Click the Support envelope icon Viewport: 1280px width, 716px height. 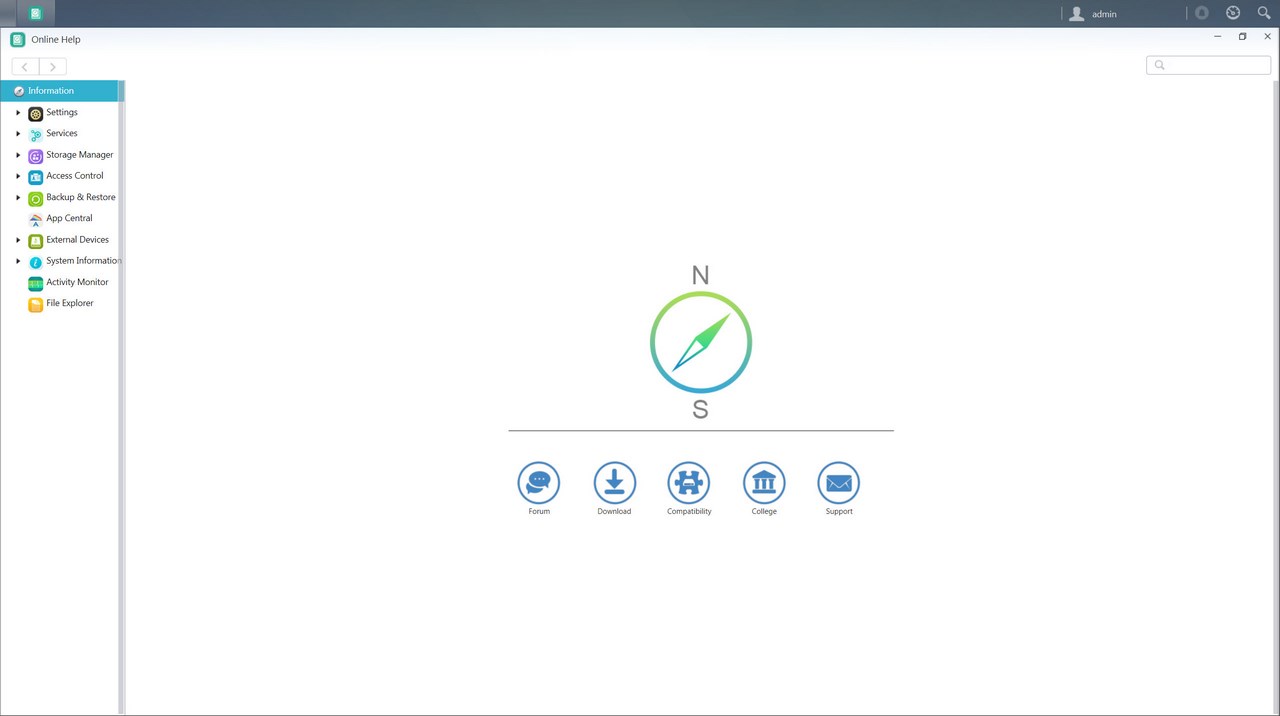click(x=839, y=483)
